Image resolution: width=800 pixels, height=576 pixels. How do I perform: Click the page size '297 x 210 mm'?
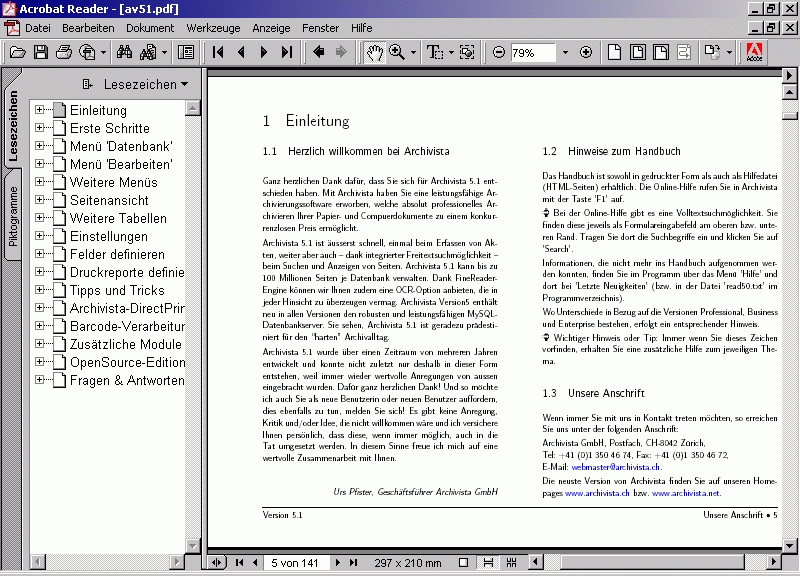pos(408,563)
